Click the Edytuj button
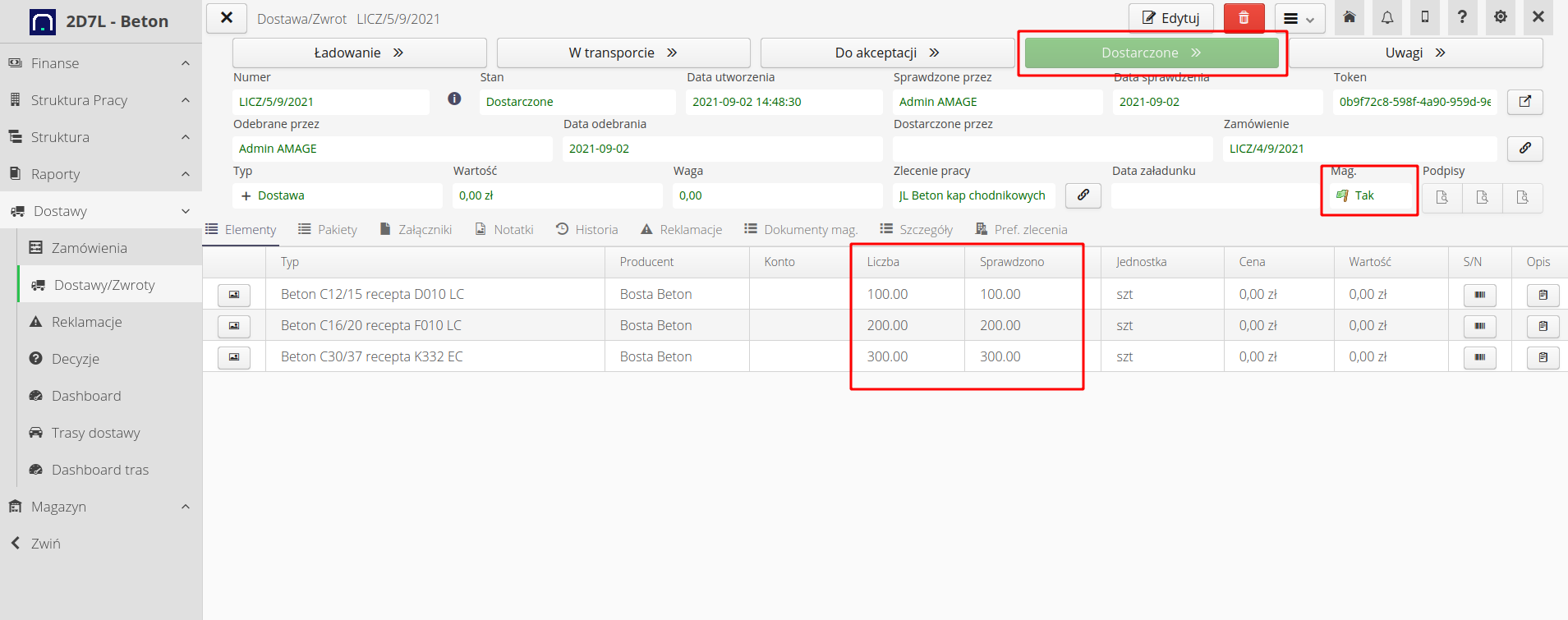Screen dimensions: 1568x620 (x=1170, y=18)
